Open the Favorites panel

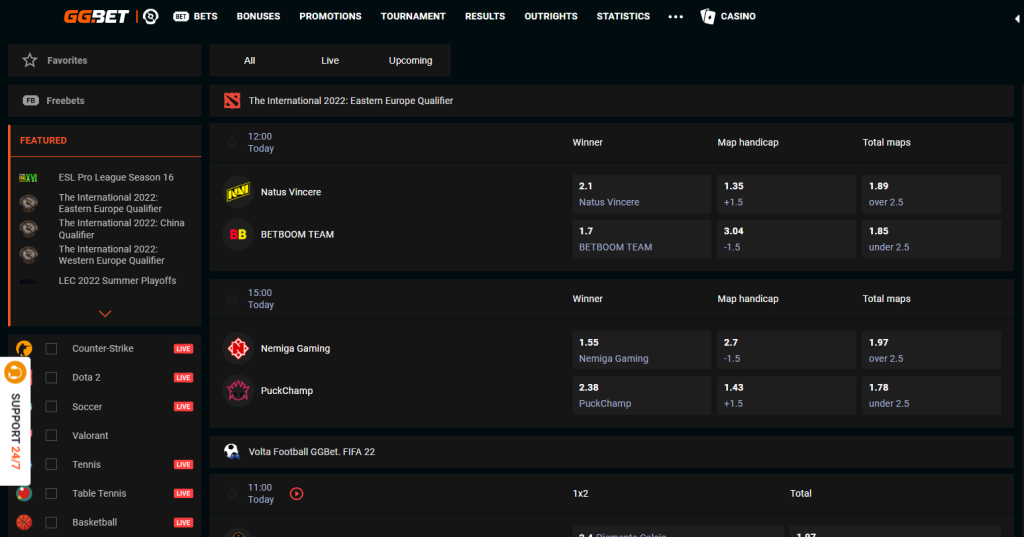104,61
